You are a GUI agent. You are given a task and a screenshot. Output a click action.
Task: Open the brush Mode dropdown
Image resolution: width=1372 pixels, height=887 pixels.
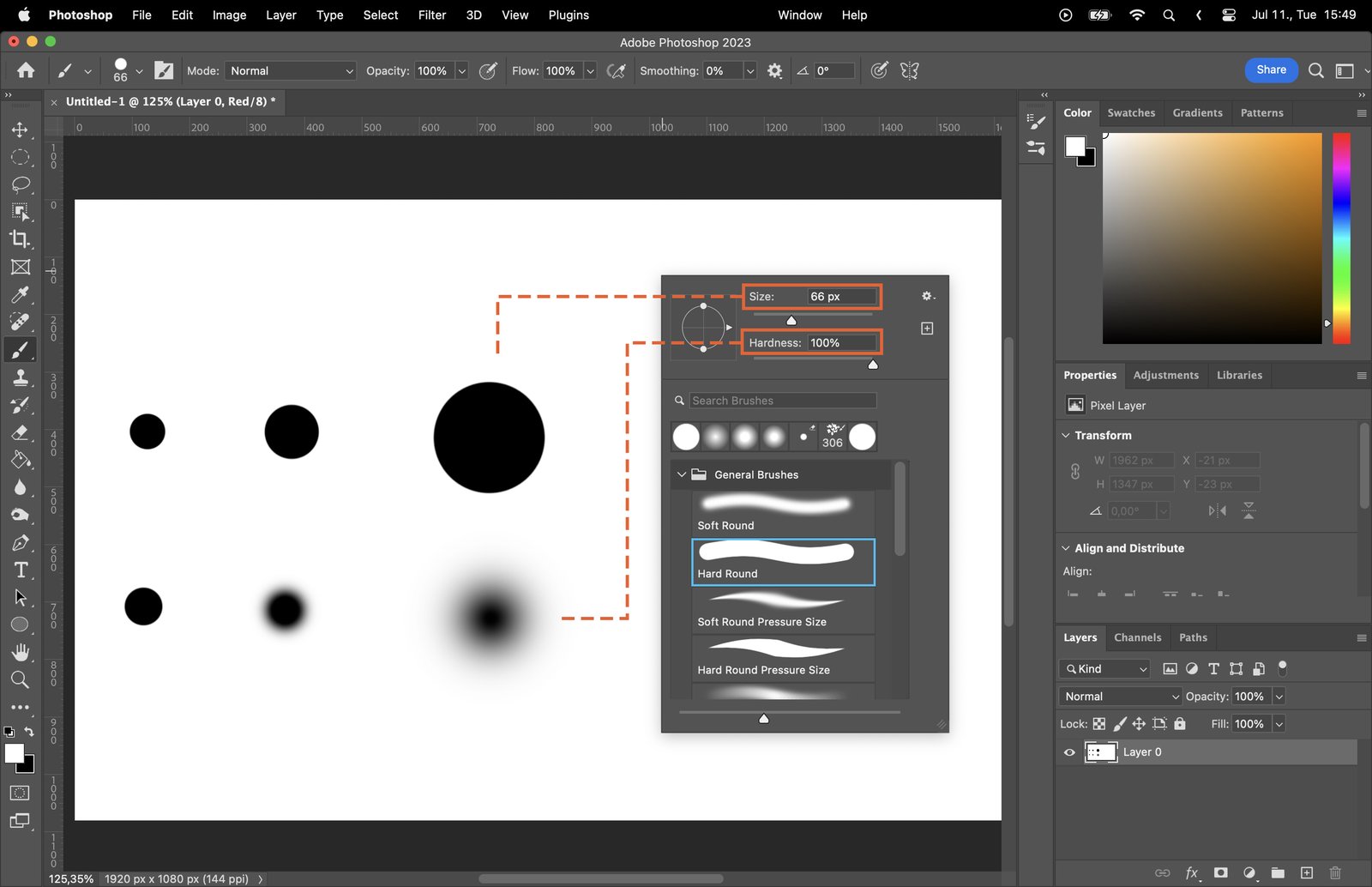291,71
